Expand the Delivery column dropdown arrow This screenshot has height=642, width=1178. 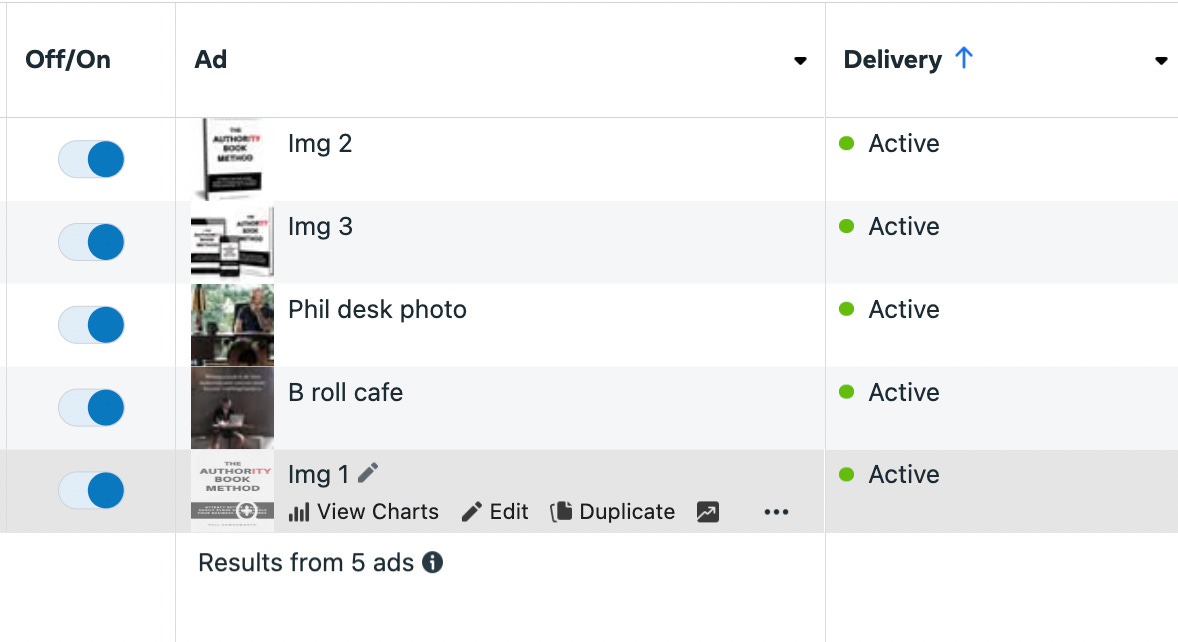pos(1161,61)
